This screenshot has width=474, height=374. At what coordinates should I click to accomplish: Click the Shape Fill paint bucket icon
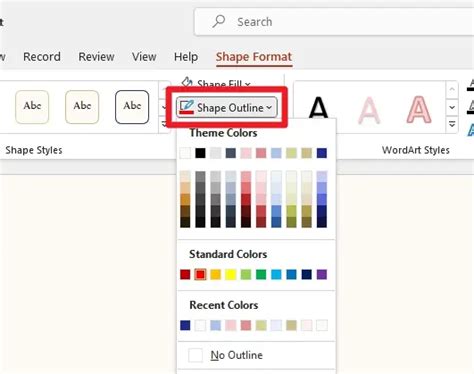pyautogui.click(x=187, y=82)
